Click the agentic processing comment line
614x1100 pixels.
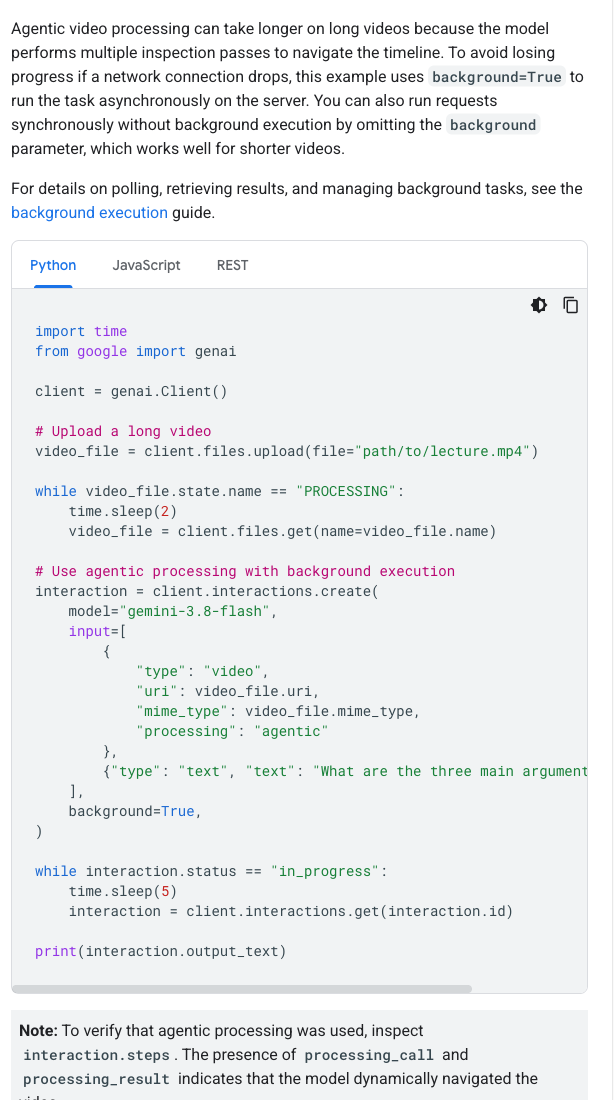click(245, 571)
